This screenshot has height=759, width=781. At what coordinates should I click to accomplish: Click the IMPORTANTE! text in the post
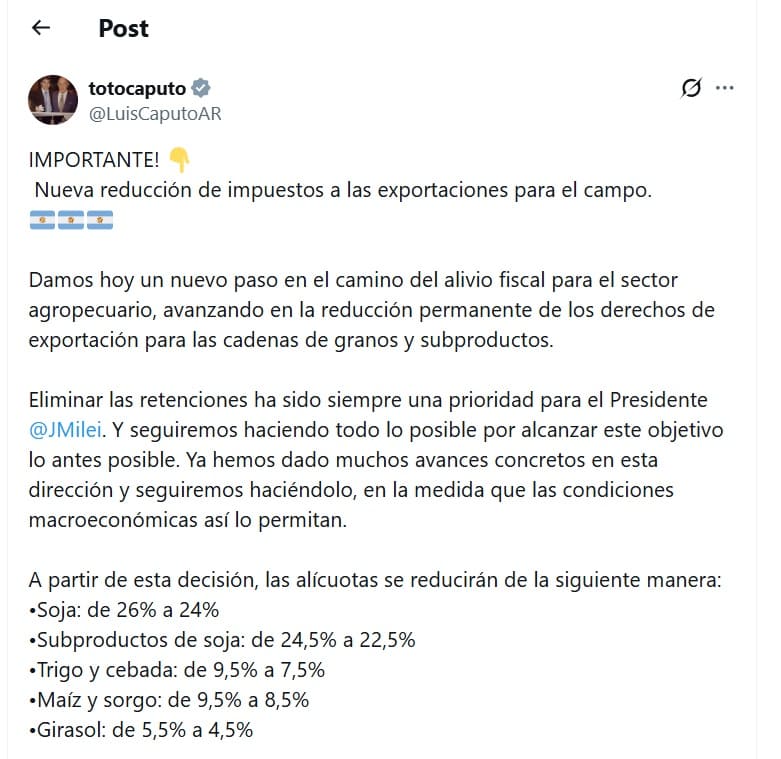tap(94, 161)
